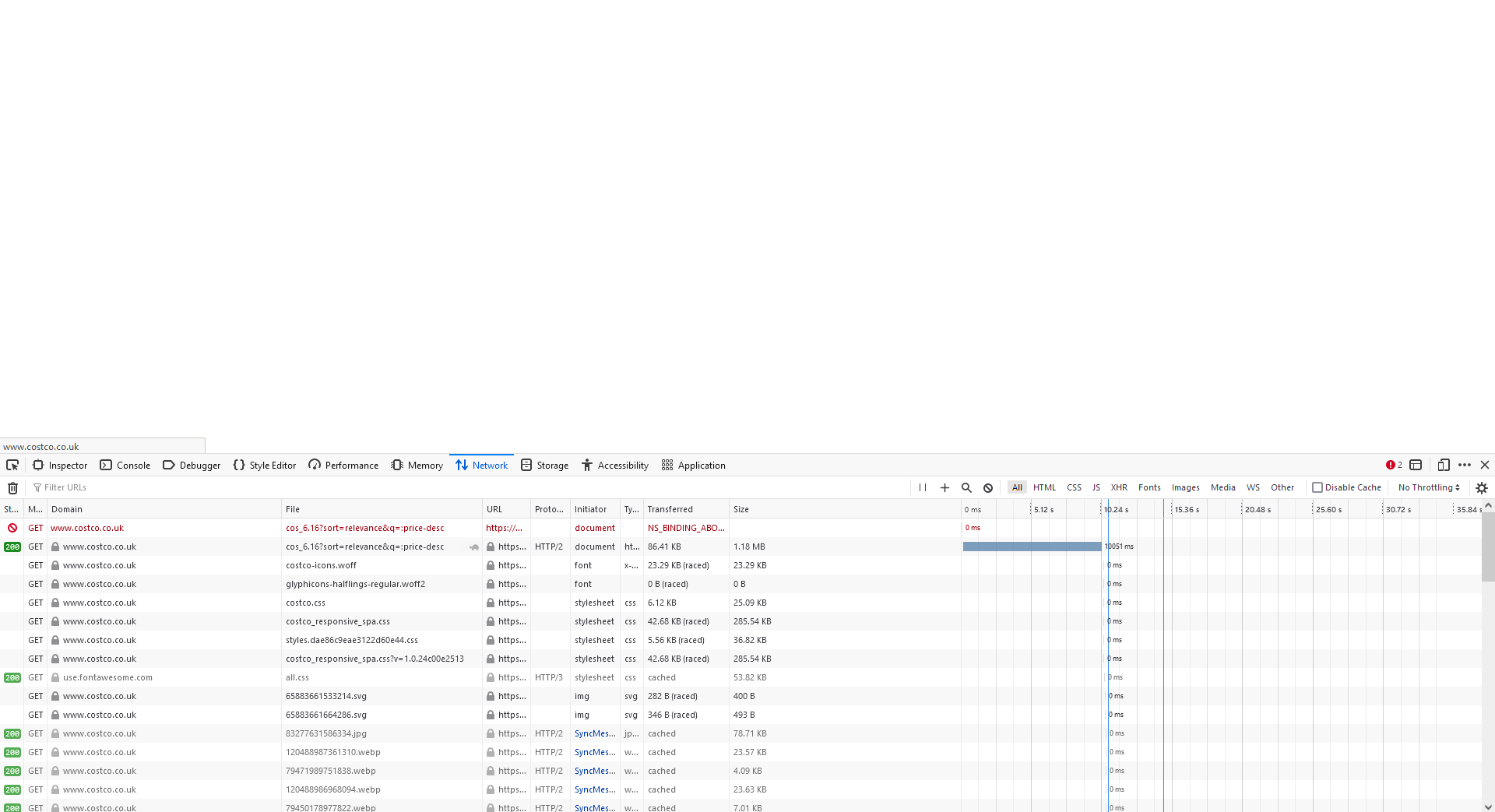Pause network log recording
This screenshot has width=1495, height=812.
pyautogui.click(x=923, y=487)
